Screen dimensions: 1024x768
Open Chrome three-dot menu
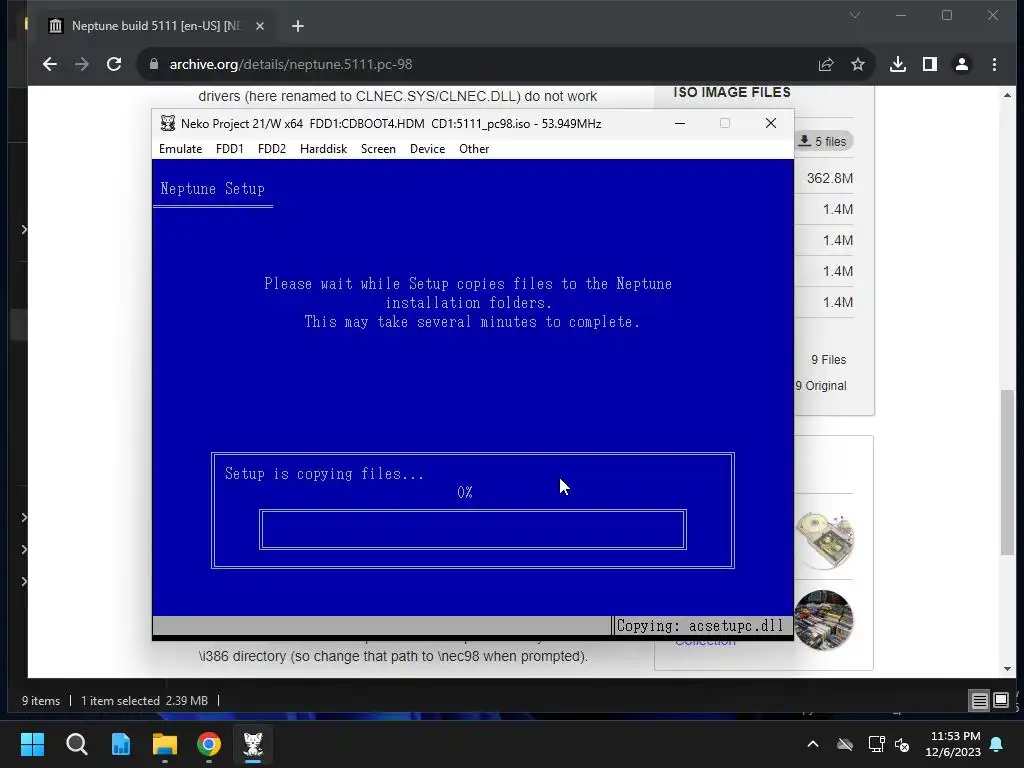click(994, 64)
